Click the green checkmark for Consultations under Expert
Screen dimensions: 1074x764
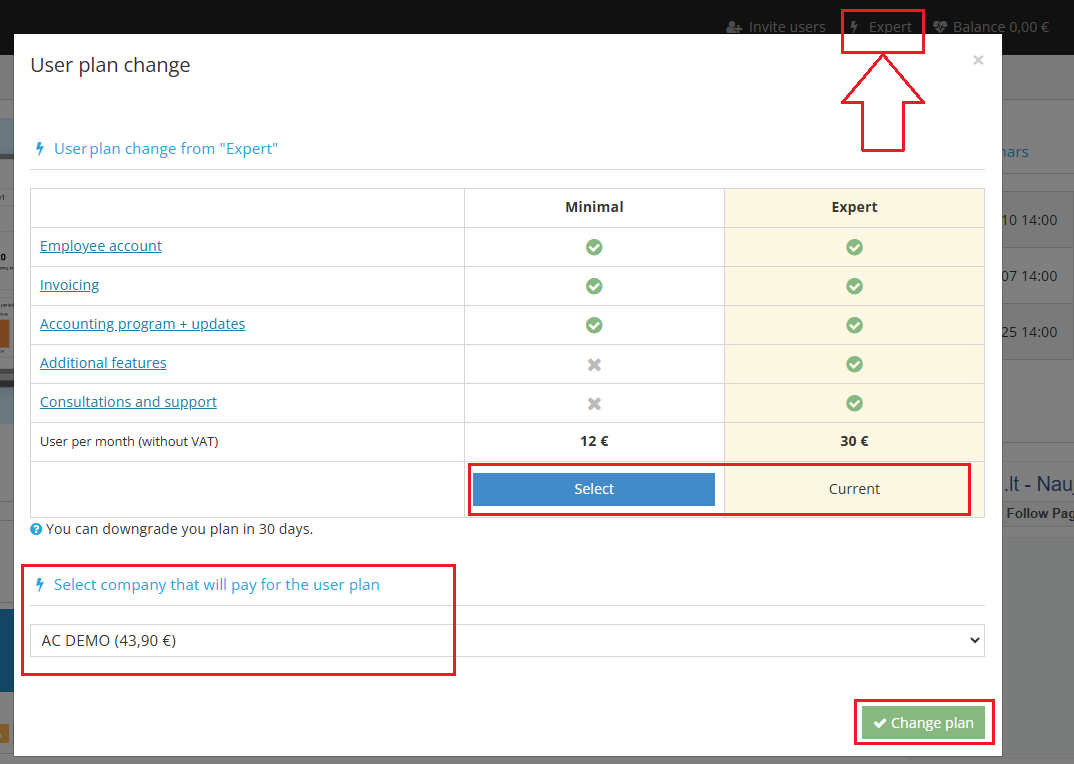pyautogui.click(x=854, y=402)
